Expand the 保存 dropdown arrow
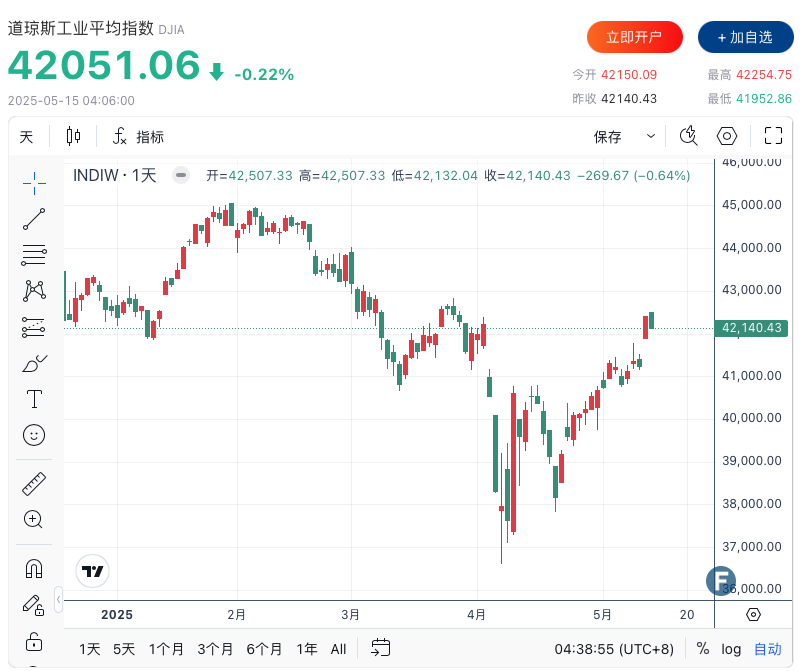Viewport: 808px width, 671px height. [x=651, y=137]
